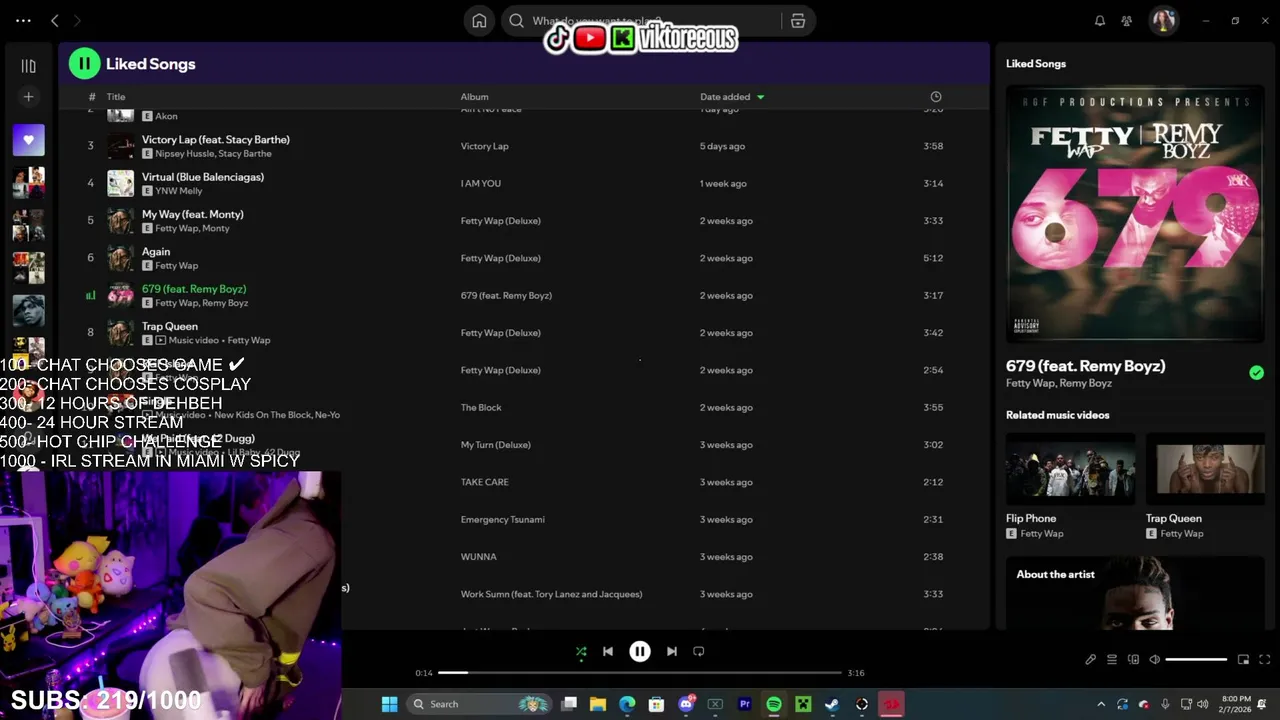1280x720 pixels.
Task: Open YNW Melly artist link
Action: click(x=179, y=191)
